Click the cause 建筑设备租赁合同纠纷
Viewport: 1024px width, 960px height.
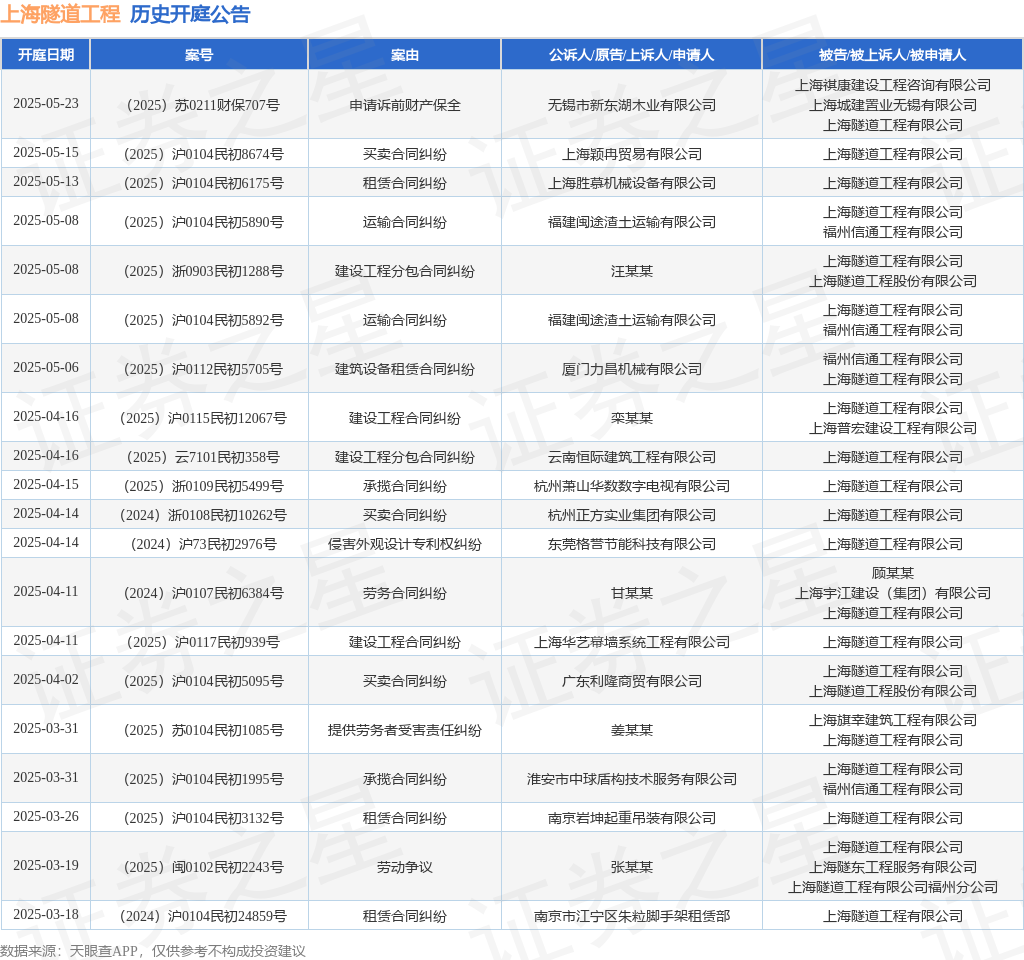pos(405,369)
